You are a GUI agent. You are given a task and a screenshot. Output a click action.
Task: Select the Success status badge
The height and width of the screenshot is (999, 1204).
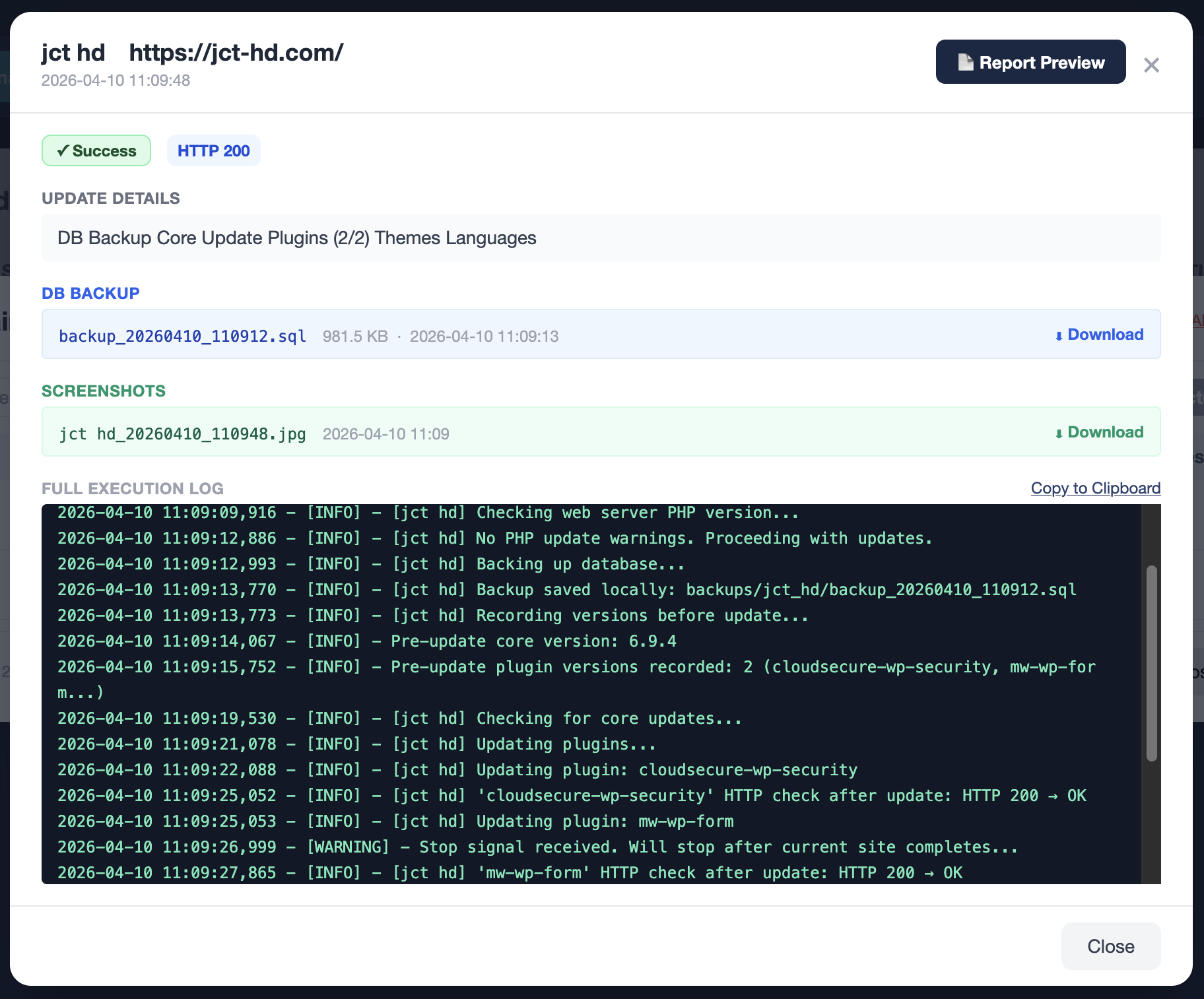(x=96, y=150)
